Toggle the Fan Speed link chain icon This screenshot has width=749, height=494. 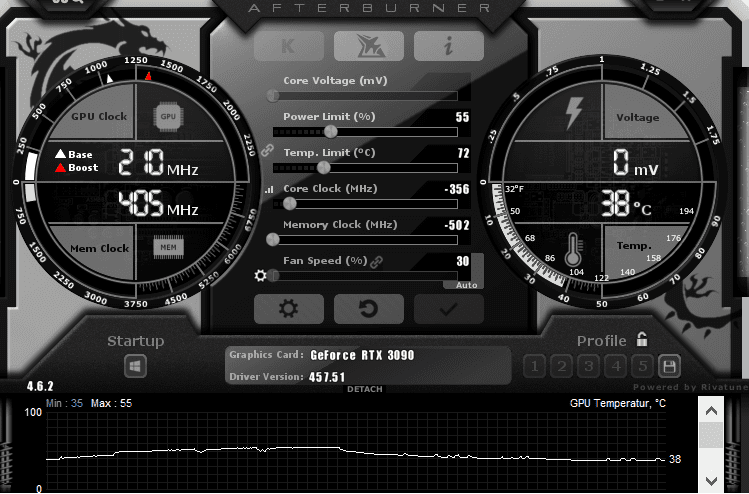tap(376, 262)
